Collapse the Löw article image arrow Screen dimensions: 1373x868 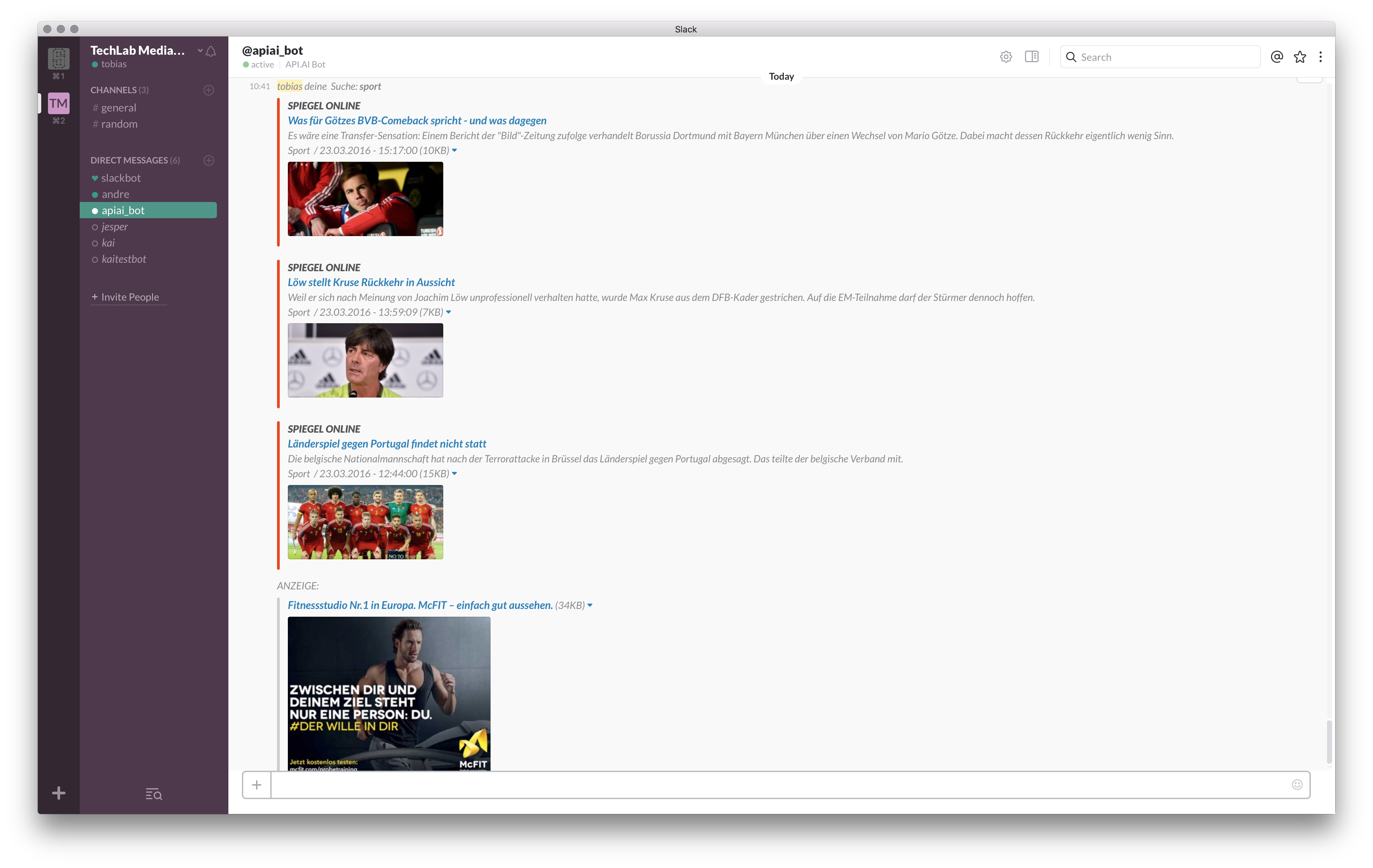click(449, 312)
